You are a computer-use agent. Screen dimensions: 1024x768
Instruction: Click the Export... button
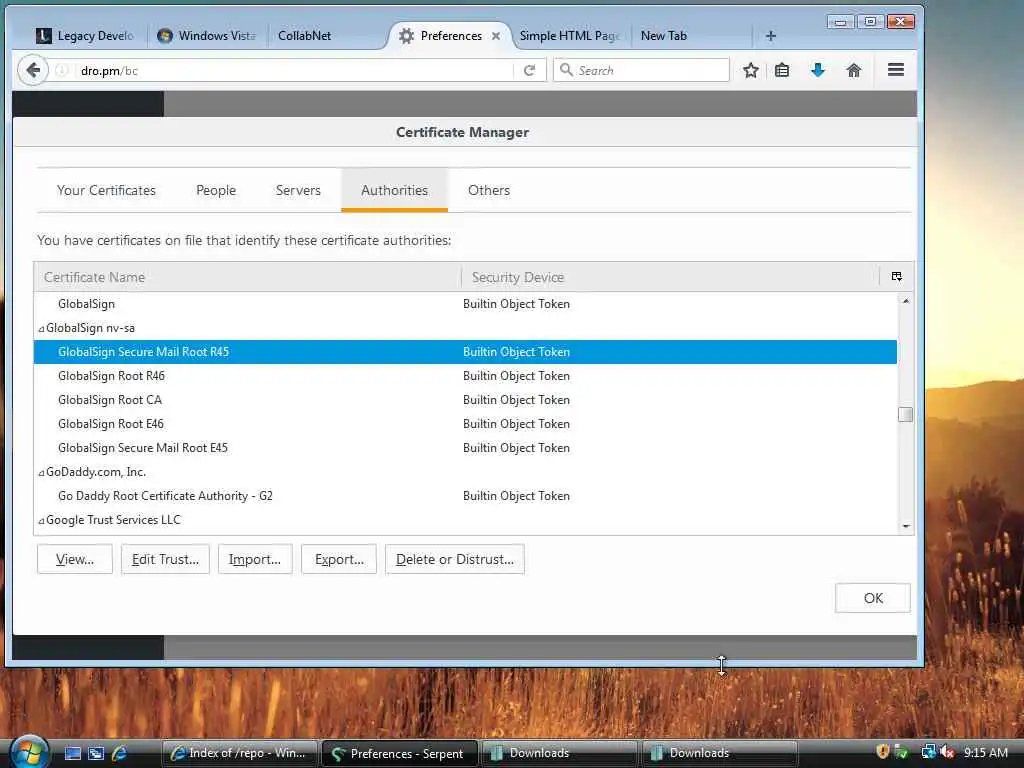(x=339, y=559)
